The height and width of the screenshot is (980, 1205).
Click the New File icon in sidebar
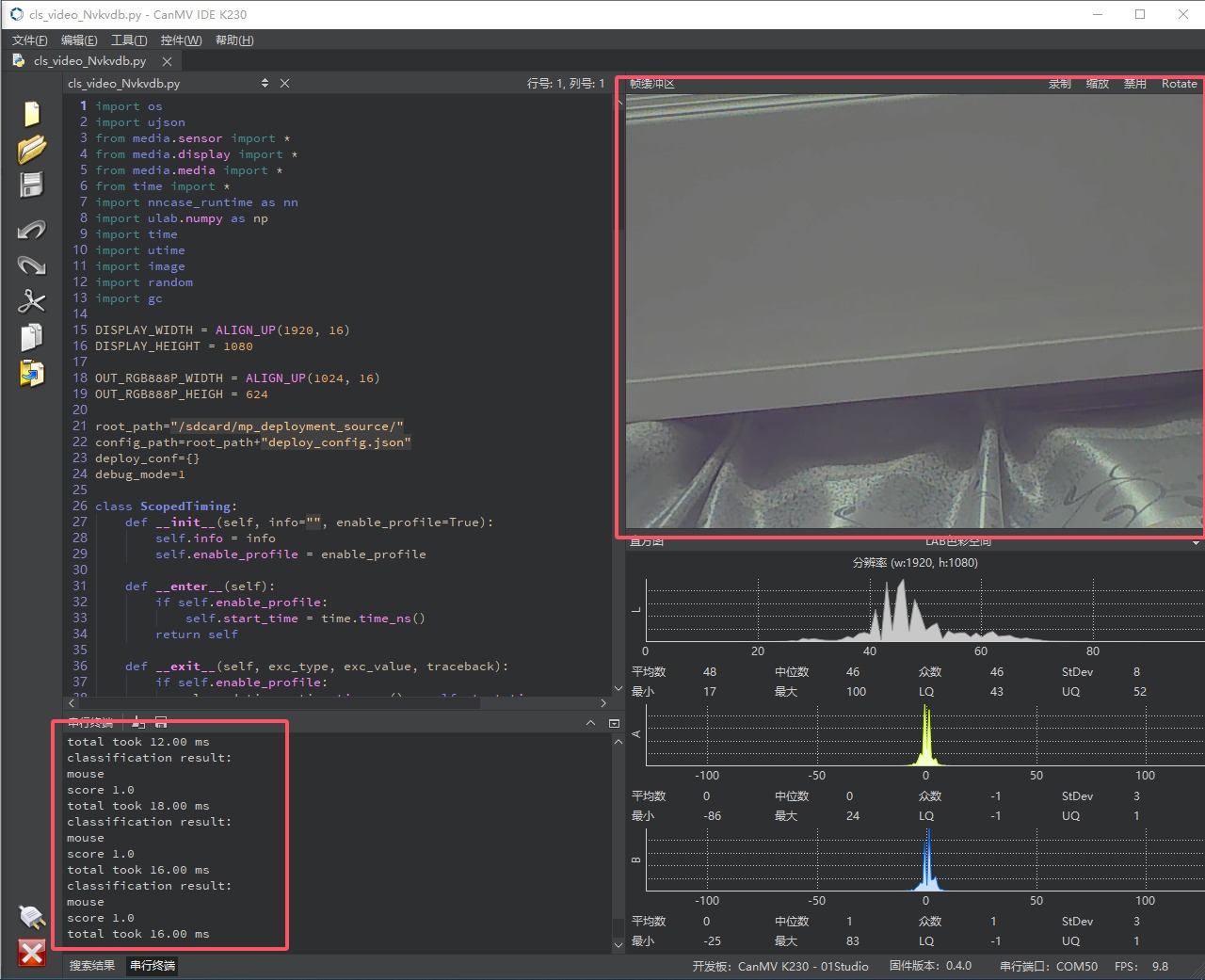click(x=31, y=113)
